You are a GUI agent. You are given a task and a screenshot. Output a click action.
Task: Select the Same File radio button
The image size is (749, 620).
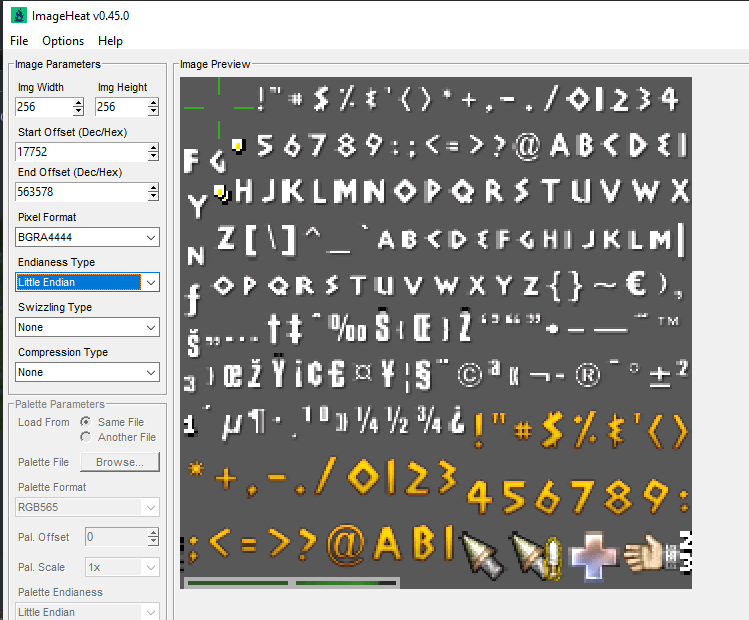click(86, 422)
